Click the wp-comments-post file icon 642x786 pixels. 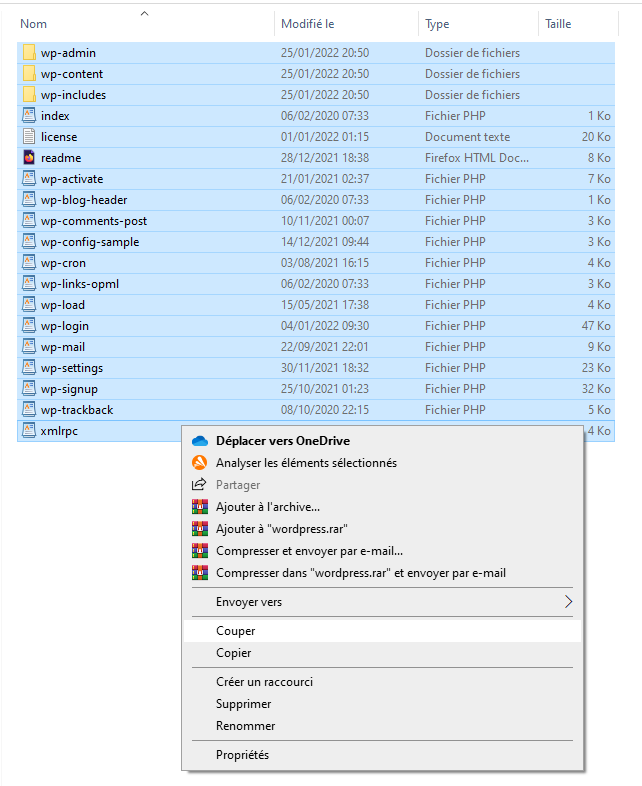[29, 221]
